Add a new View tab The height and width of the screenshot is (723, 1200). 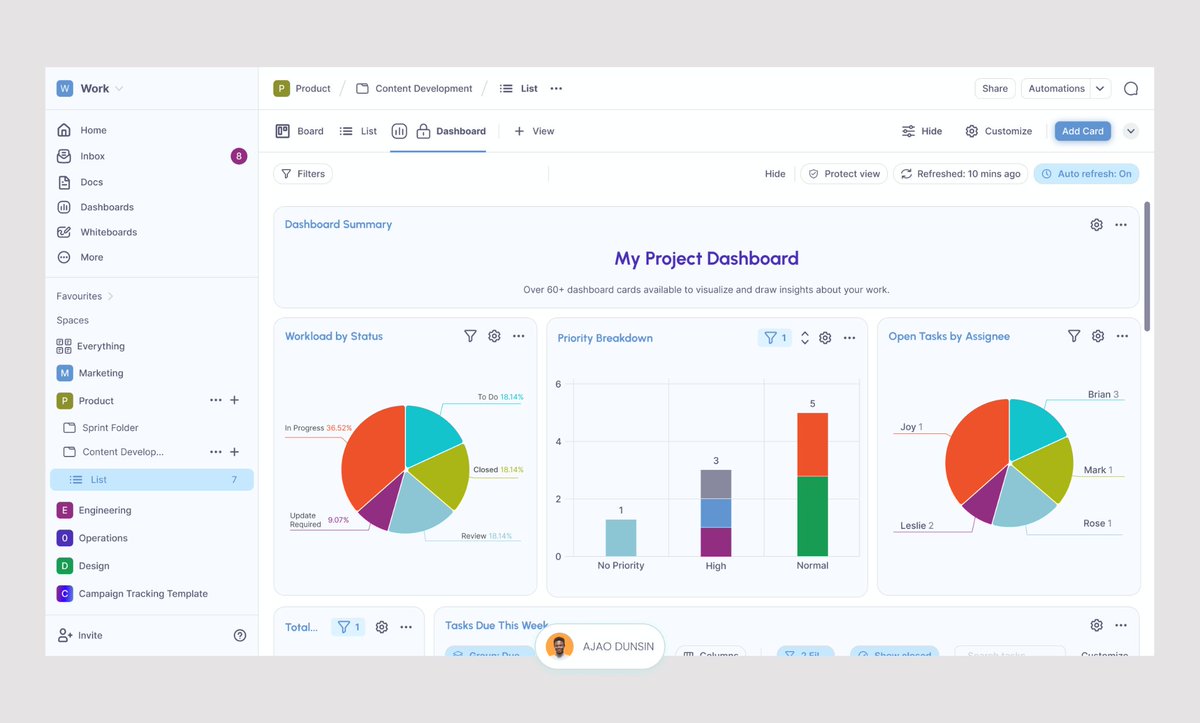point(534,131)
